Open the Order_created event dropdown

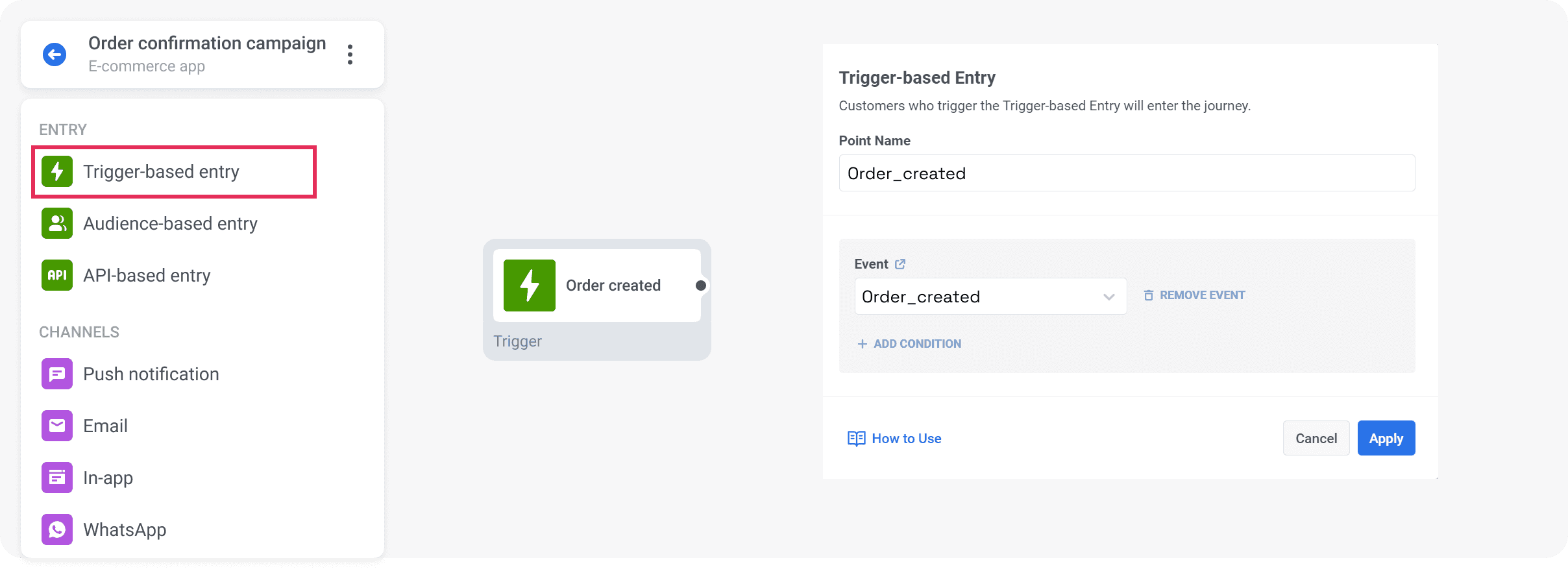990,297
